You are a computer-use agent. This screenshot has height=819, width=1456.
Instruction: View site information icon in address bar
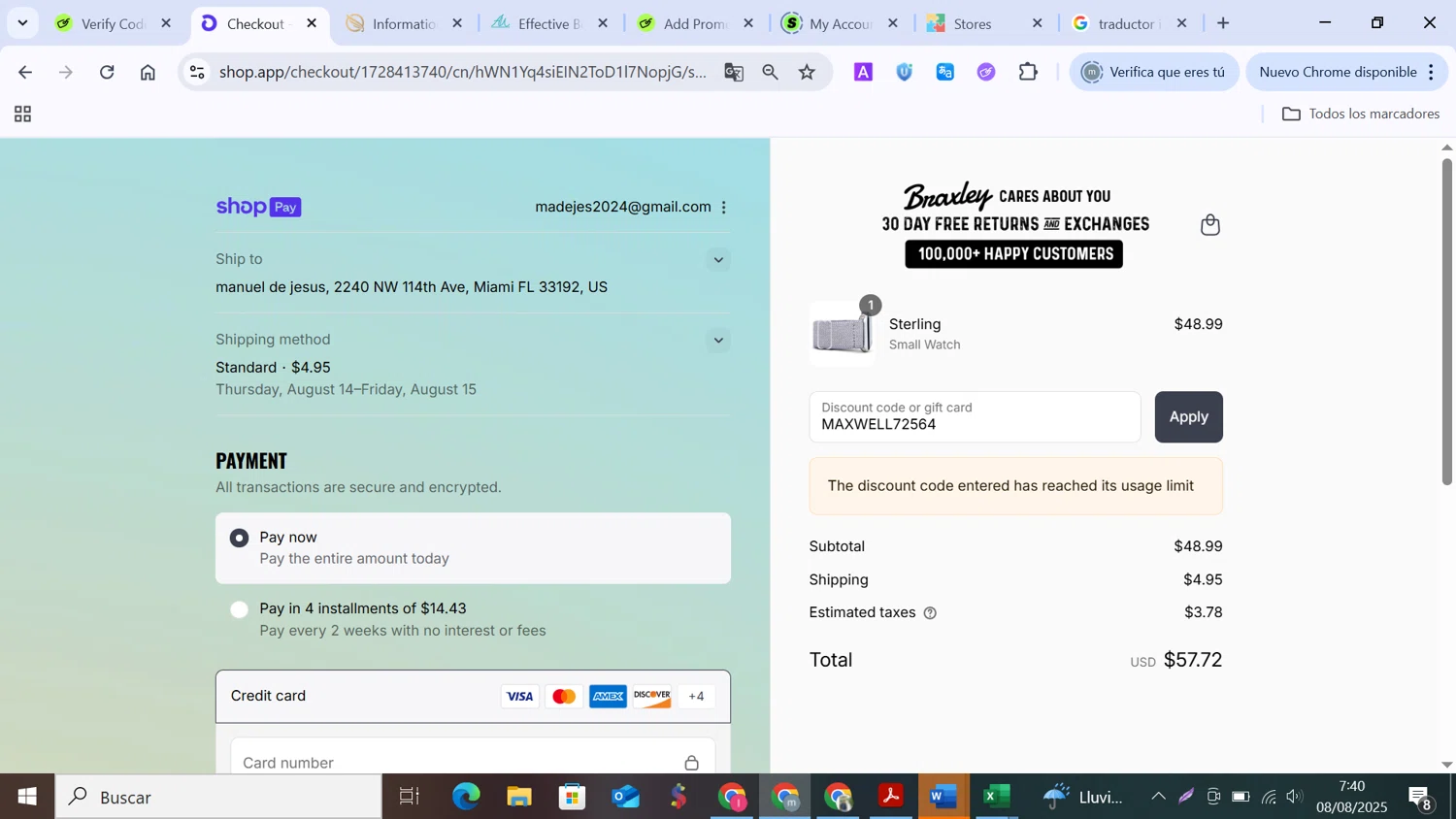tap(197, 72)
